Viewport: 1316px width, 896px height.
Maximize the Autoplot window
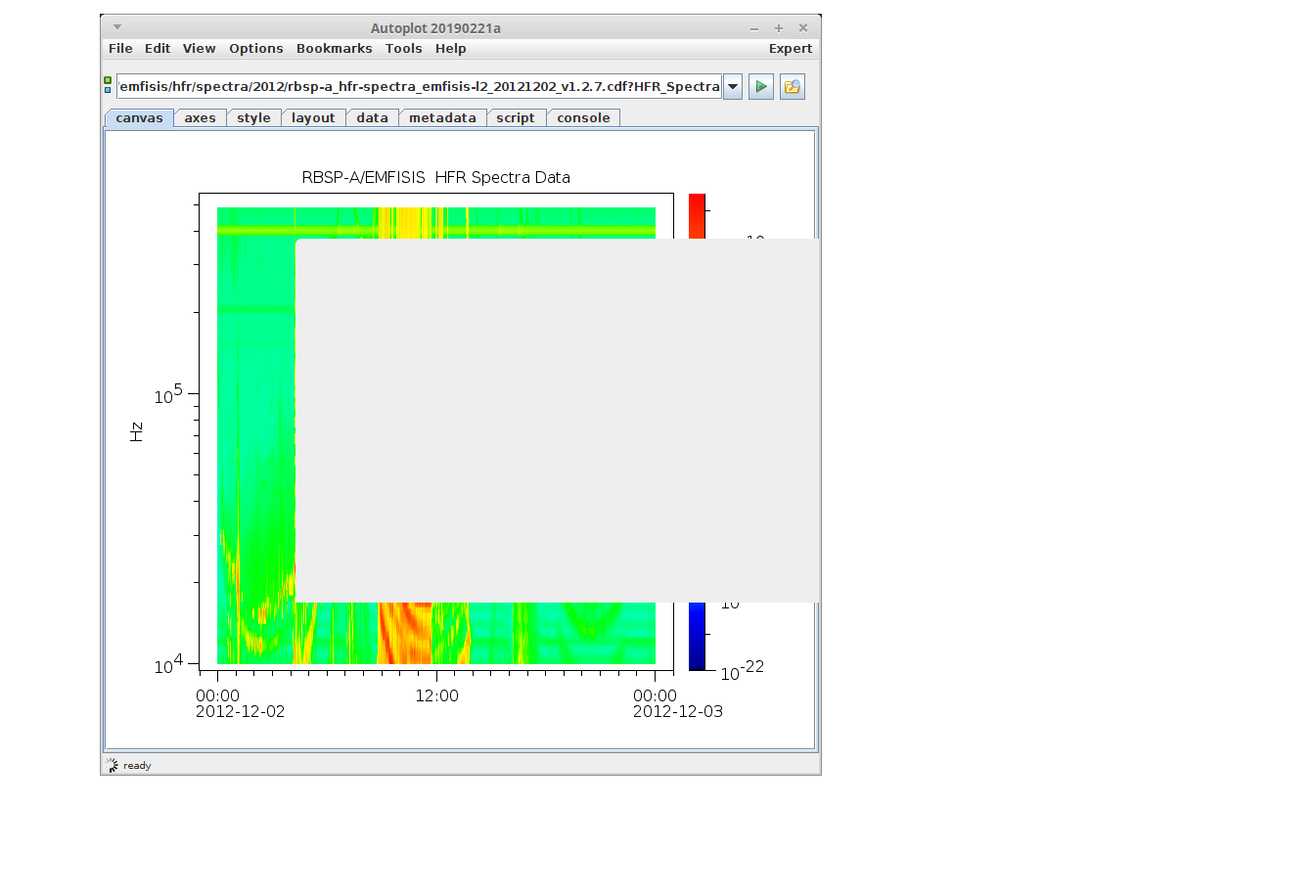pyautogui.click(x=779, y=28)
